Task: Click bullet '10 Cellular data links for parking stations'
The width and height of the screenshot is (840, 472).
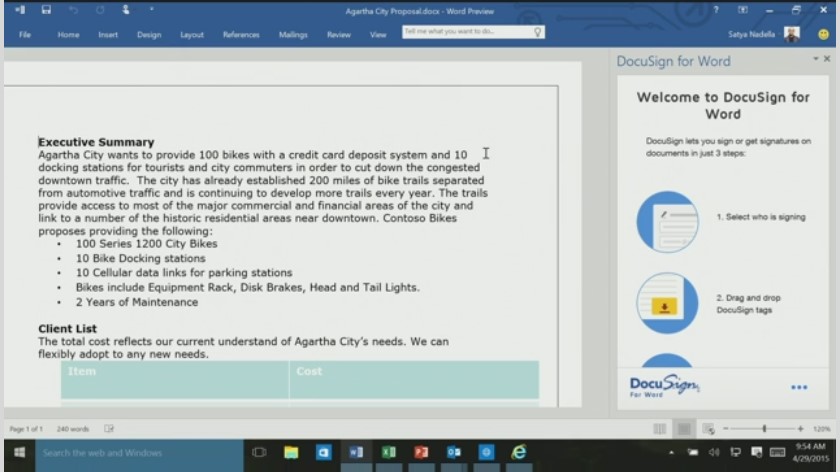Action: click(x=184, y=273)
